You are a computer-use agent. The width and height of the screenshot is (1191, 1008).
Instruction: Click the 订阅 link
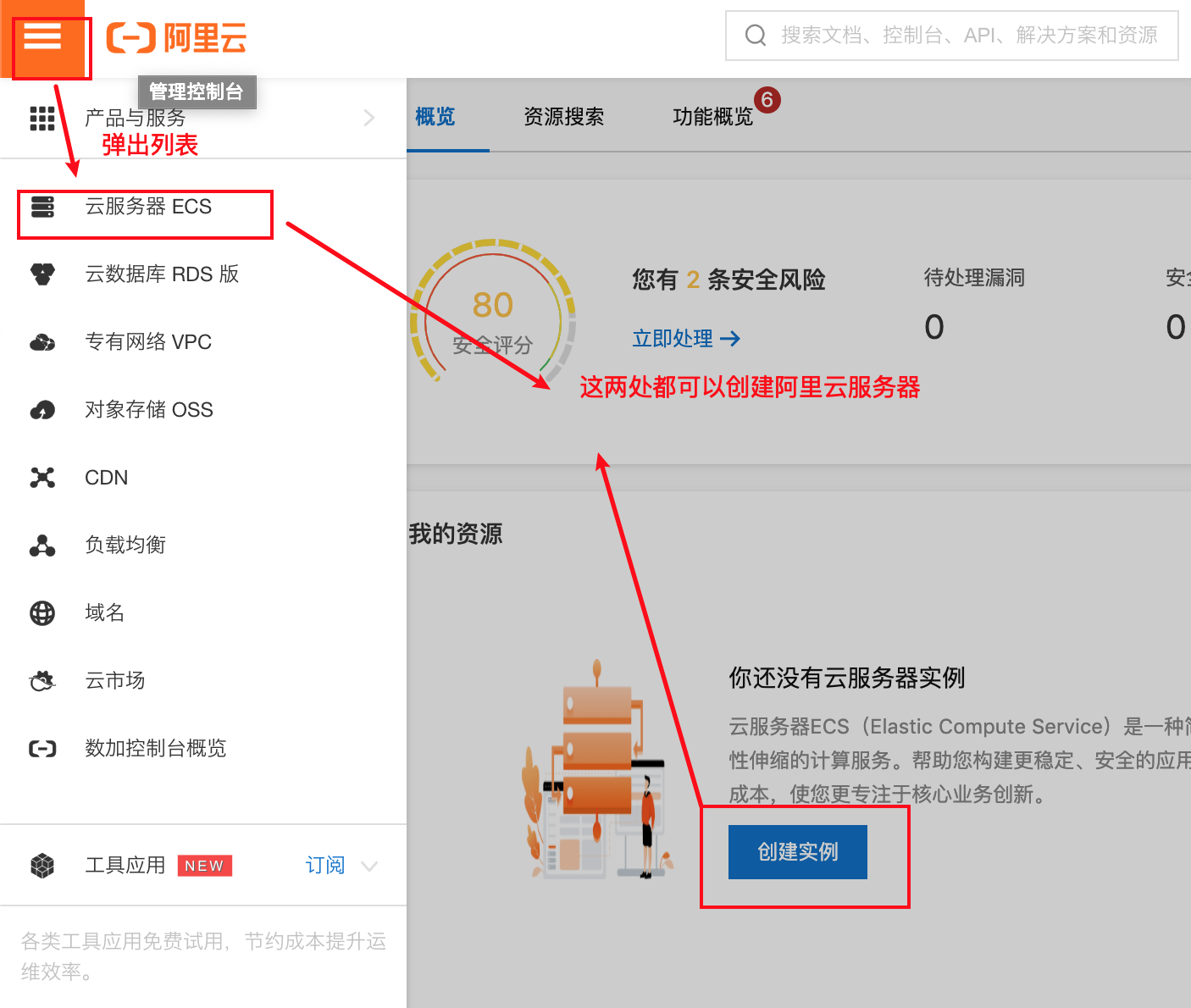(x=325, y=866)
